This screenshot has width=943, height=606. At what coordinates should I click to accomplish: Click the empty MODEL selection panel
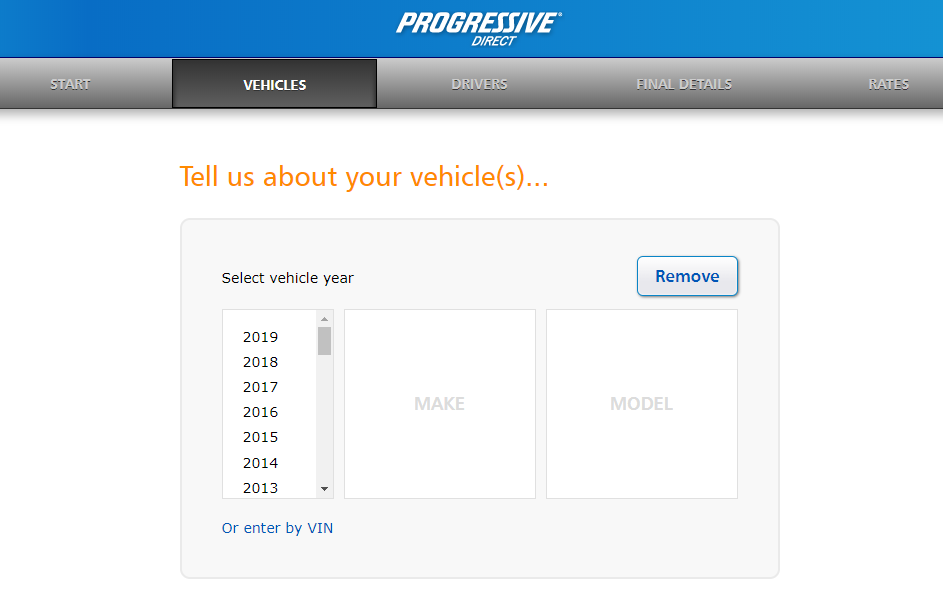pos(641,403)
